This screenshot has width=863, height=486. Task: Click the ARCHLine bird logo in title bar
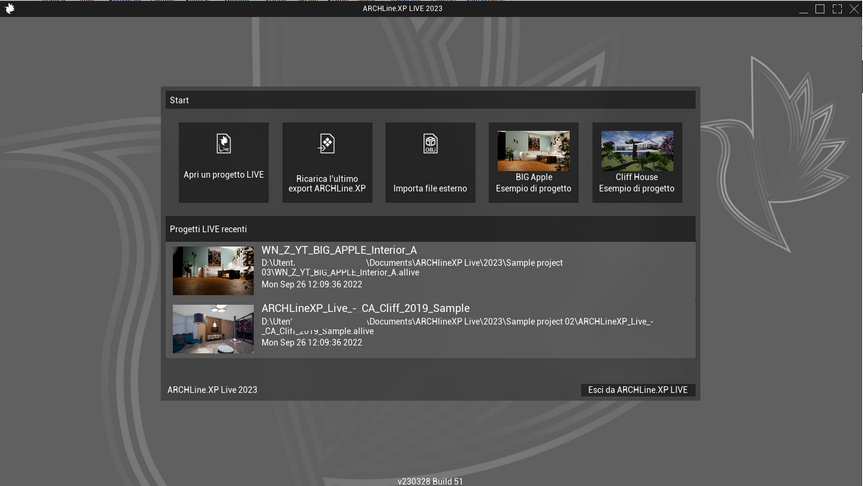coord(10,8)
